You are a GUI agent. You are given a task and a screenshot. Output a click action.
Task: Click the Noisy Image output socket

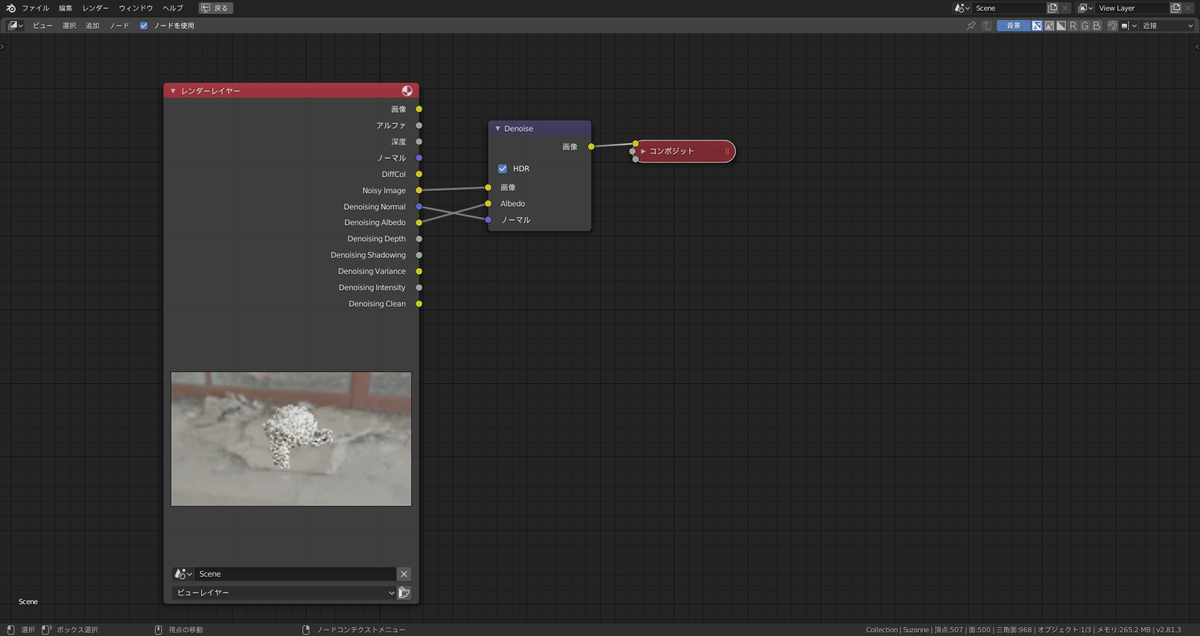419,190
